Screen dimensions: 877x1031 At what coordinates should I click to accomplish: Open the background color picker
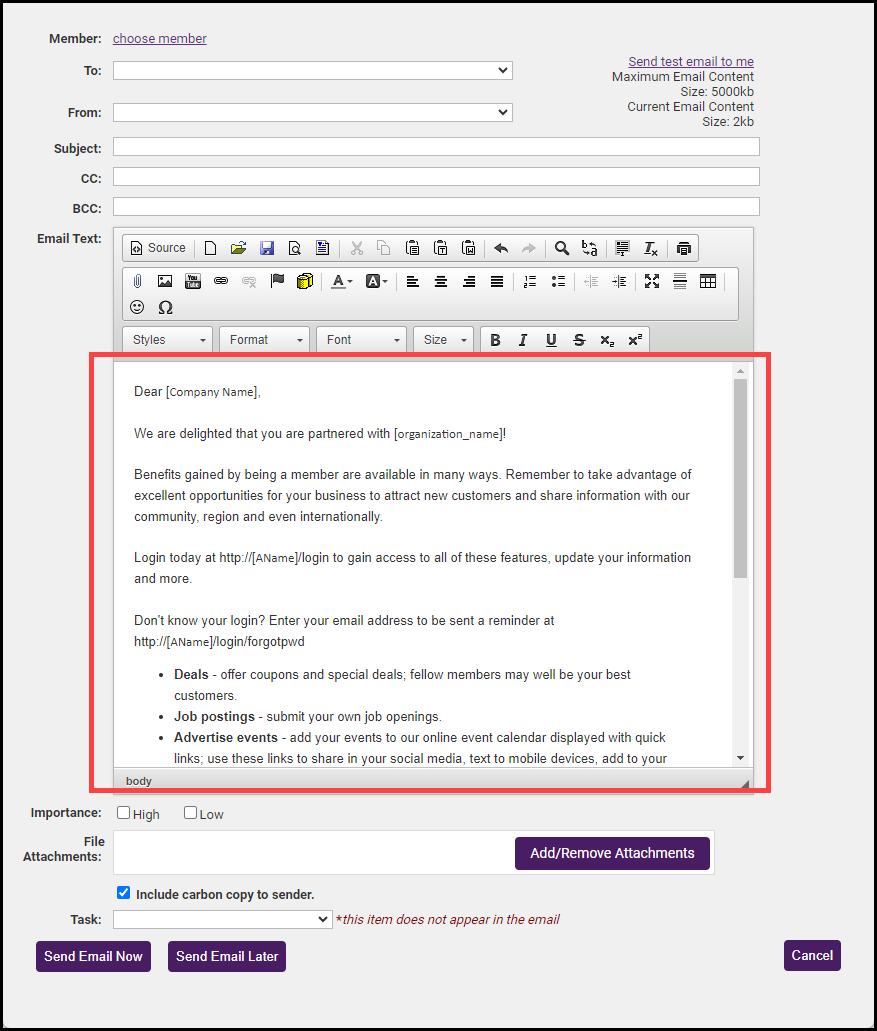(x=377, y=281)
